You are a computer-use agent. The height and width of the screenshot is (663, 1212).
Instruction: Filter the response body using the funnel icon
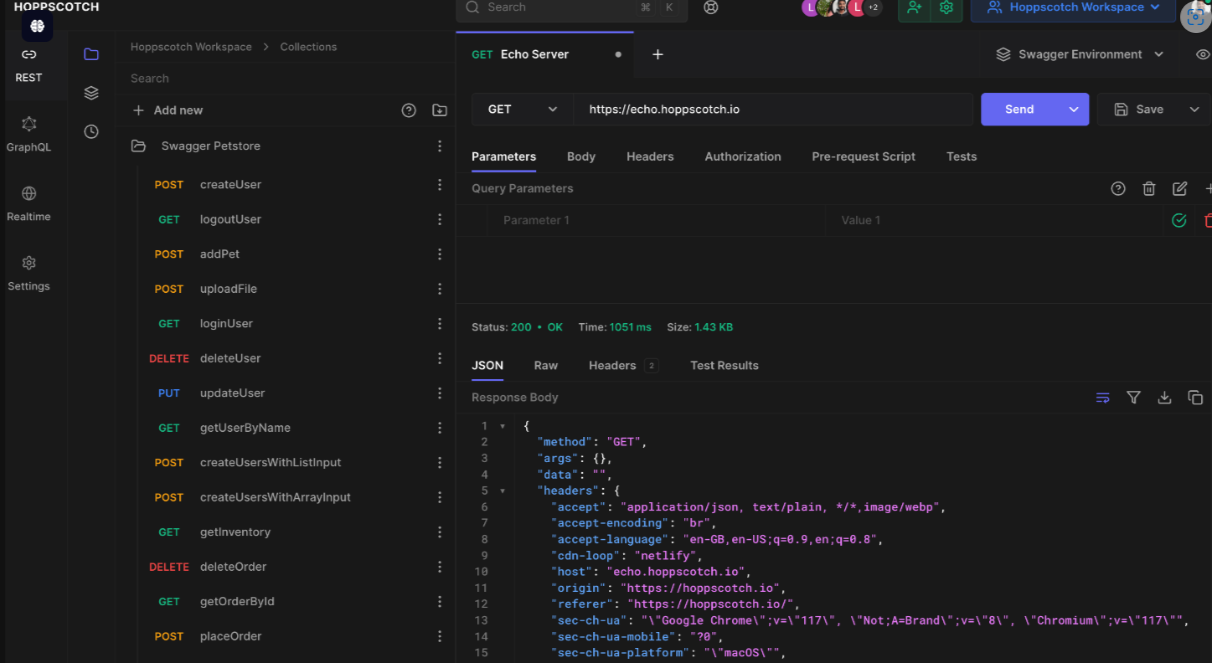[1133, 397]
